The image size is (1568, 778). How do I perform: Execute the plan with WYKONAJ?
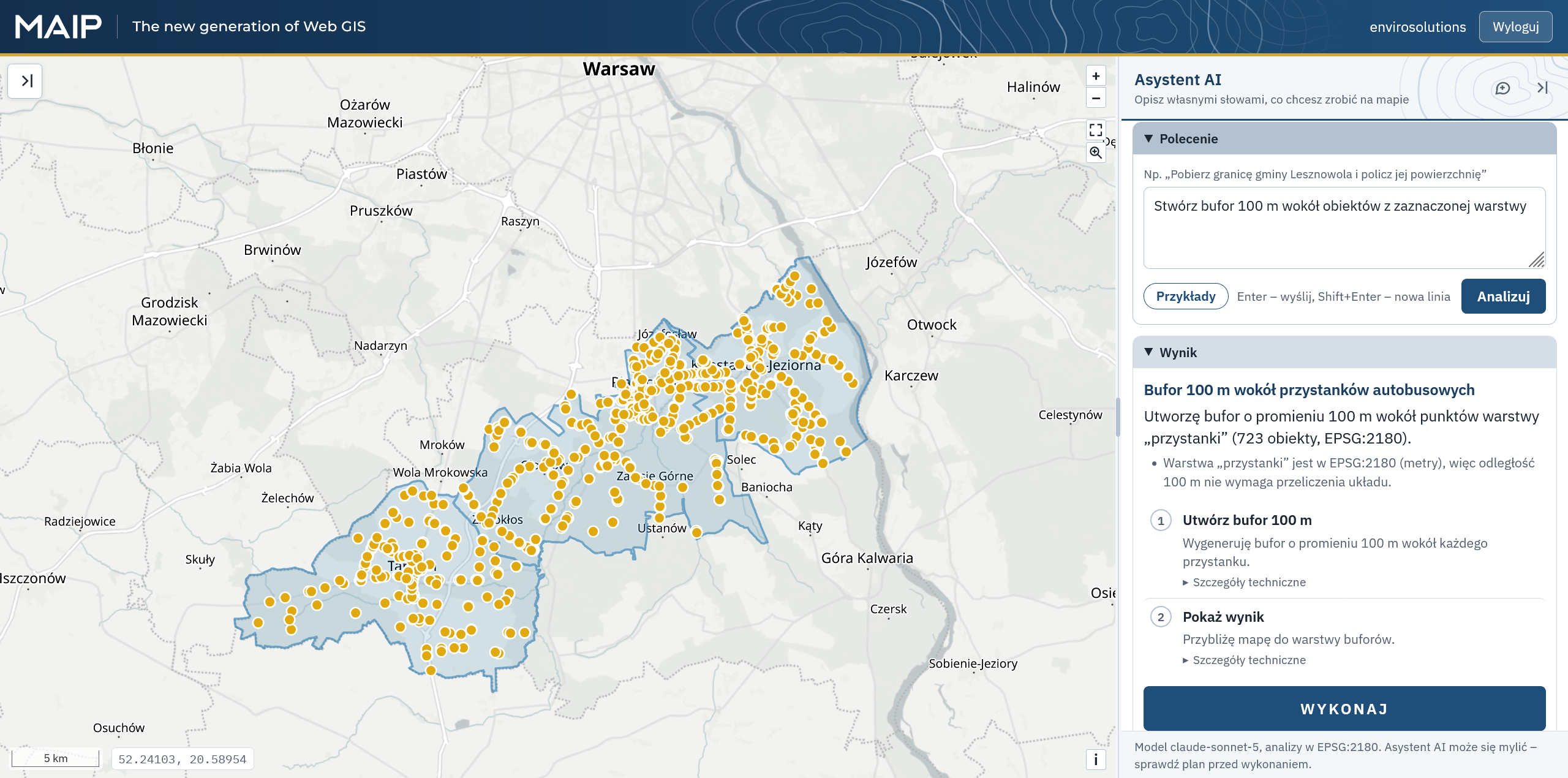point(1344,709)
